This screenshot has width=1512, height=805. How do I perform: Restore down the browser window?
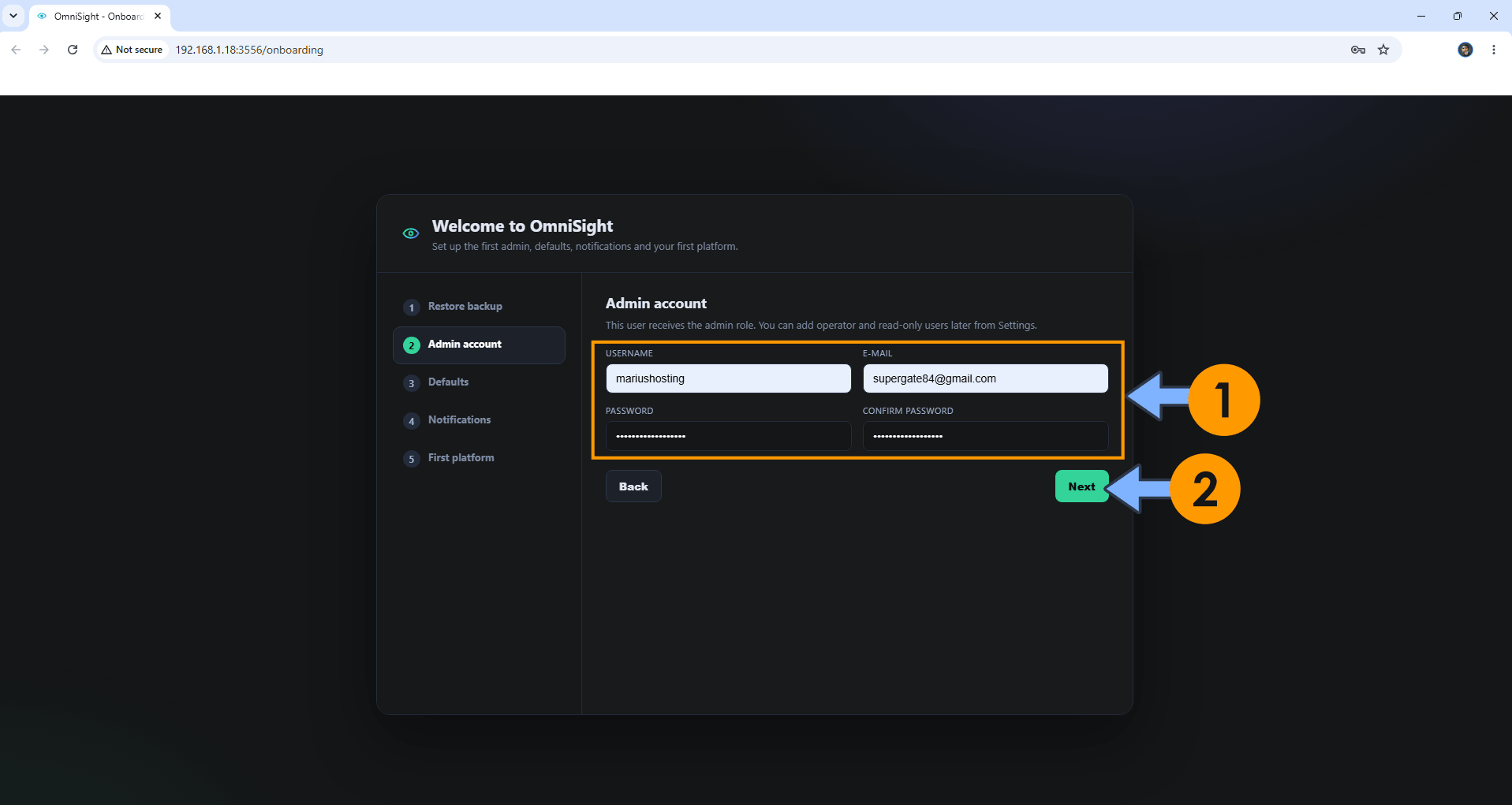click(1458, 16)
